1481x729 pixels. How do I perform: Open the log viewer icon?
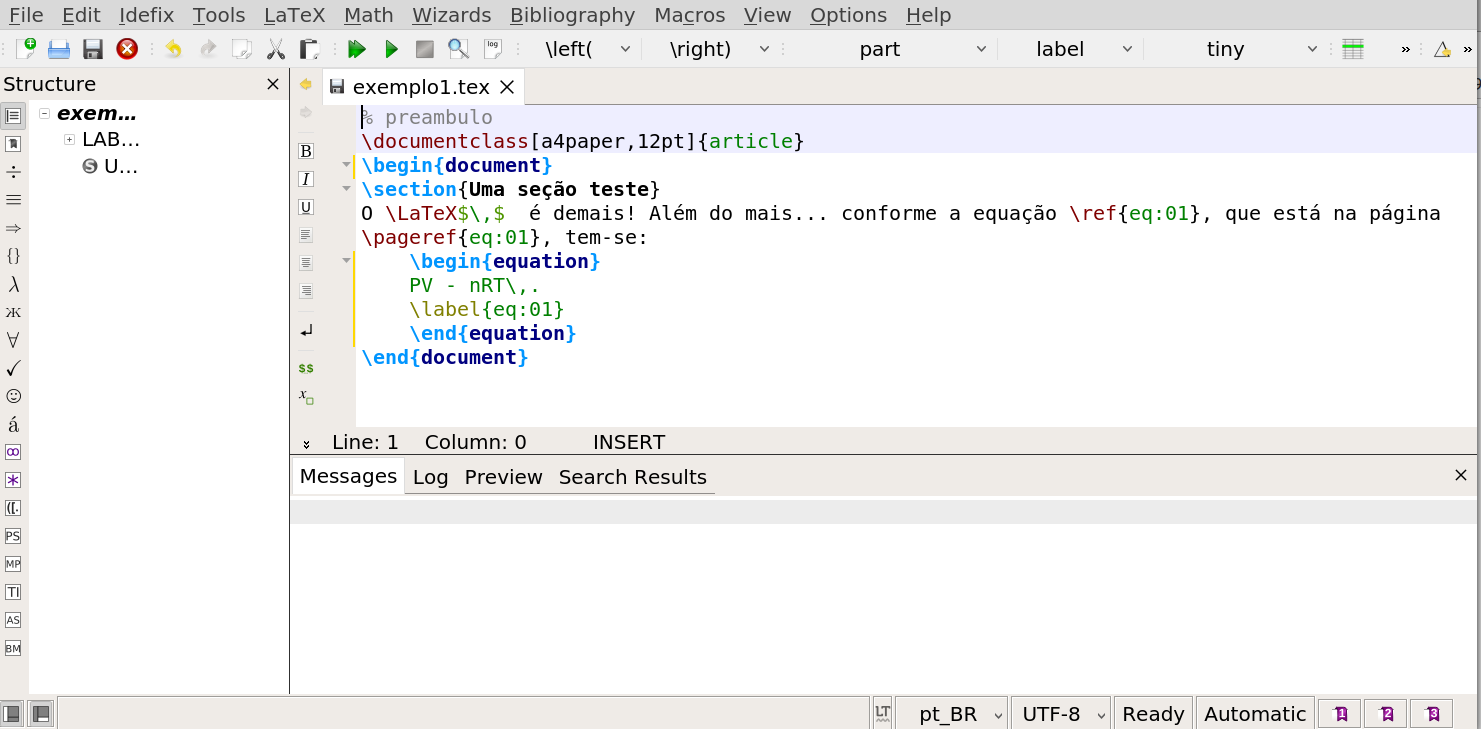(492, 48)
